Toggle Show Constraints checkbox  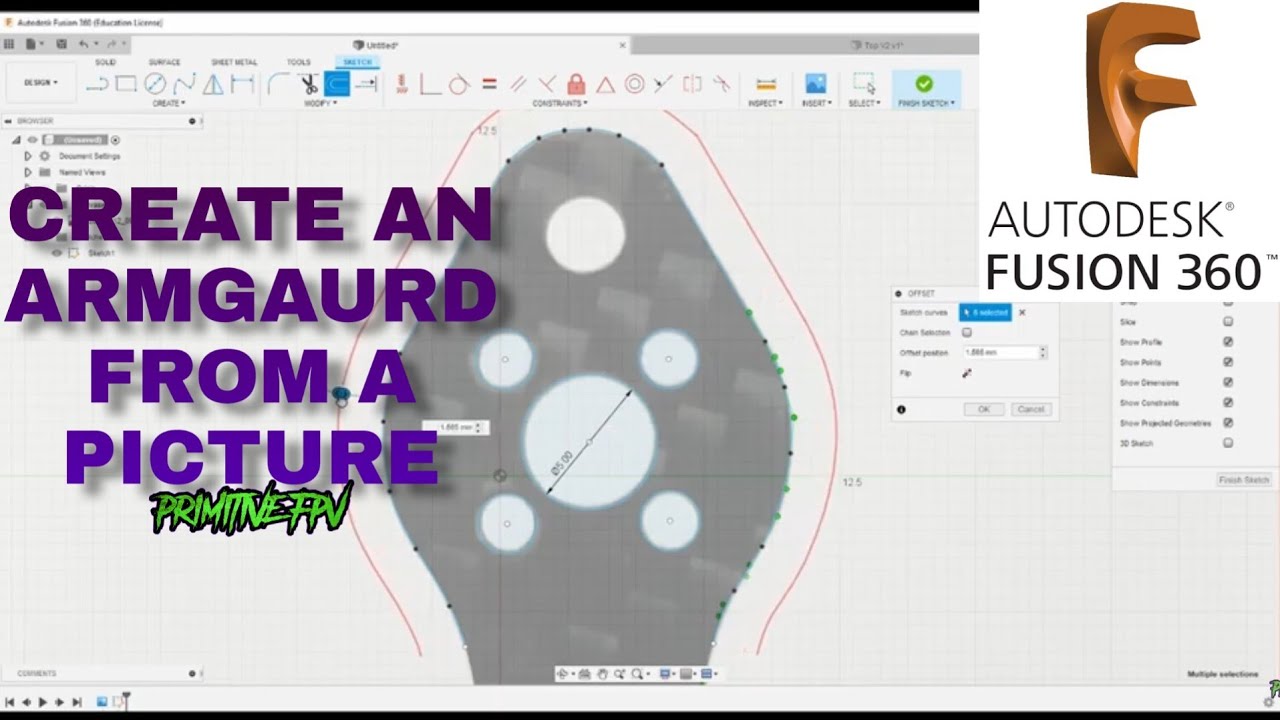[1228, 402]
